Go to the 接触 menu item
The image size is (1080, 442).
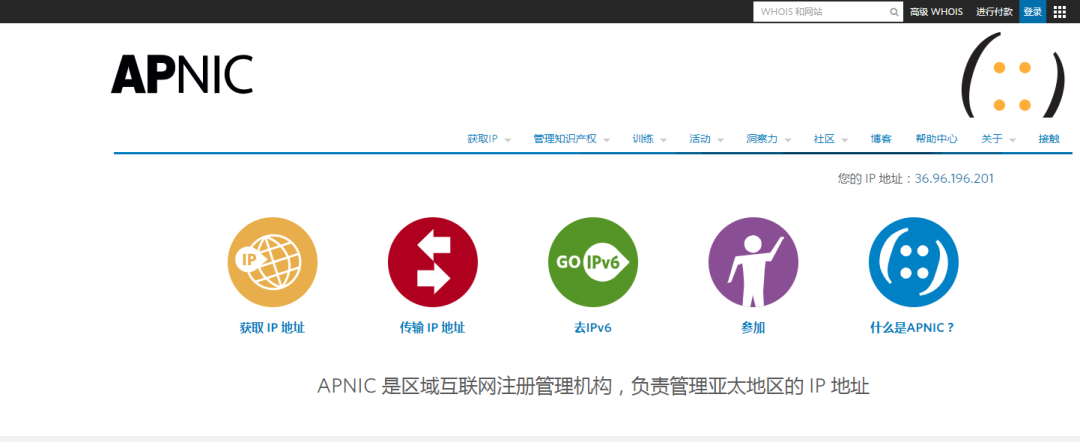[x=1049, y=138]
